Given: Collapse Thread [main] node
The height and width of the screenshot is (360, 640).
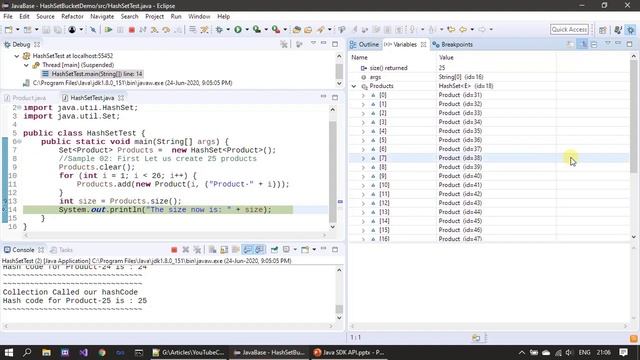Looking at the screenshot, I should [26, 65].
